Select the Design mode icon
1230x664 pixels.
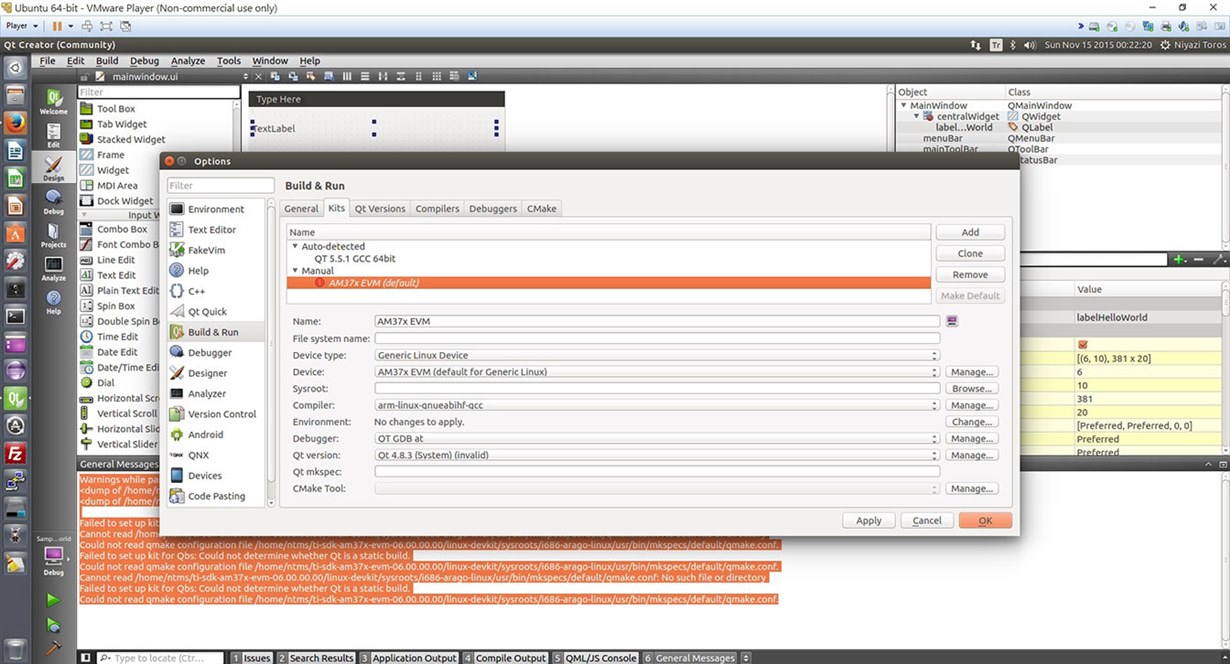pyautogui.click(x=53, y=167)
